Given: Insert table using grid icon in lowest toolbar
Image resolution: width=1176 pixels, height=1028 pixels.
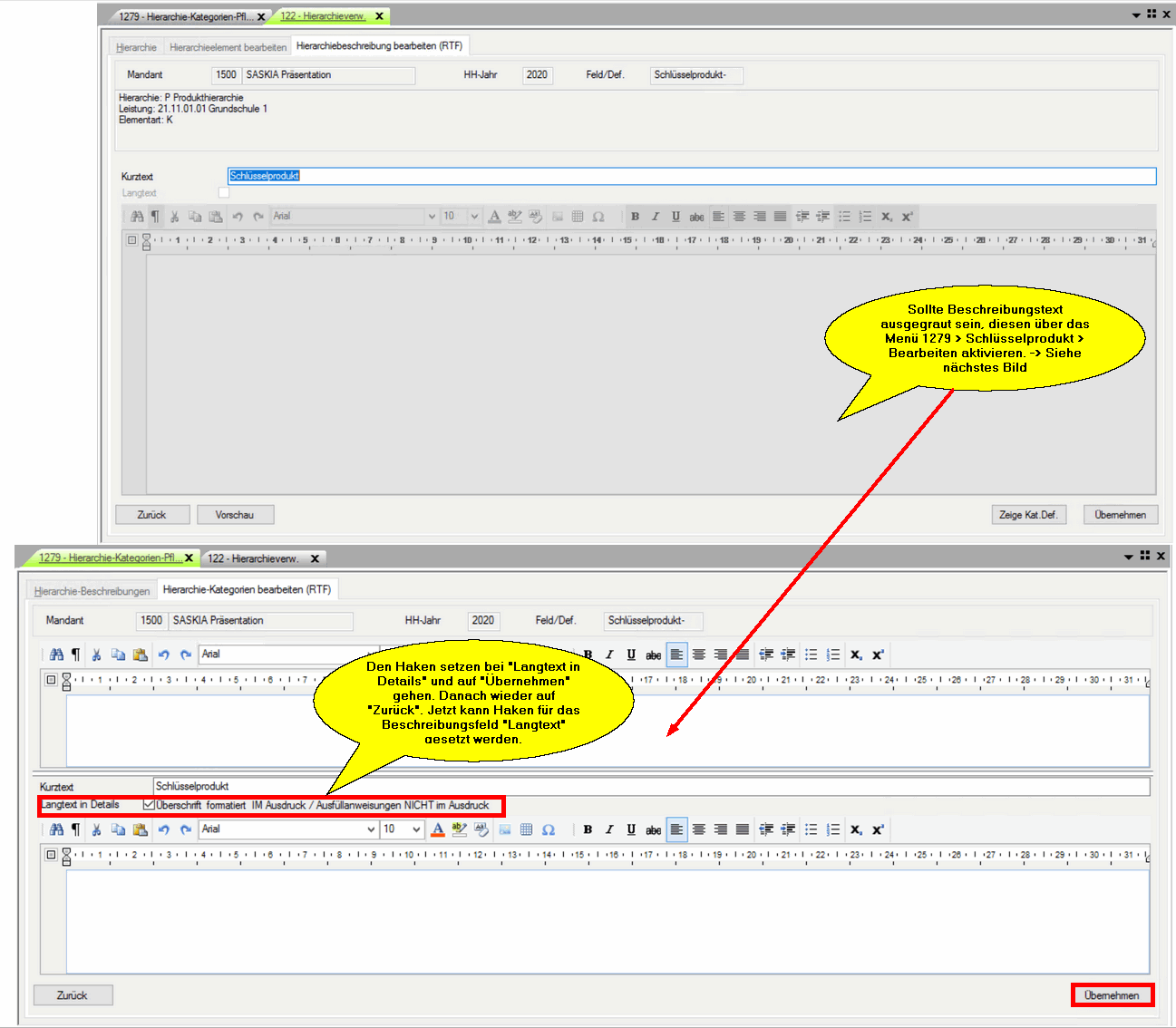Looking at the screenshot, I should click(x=527, y=829).
